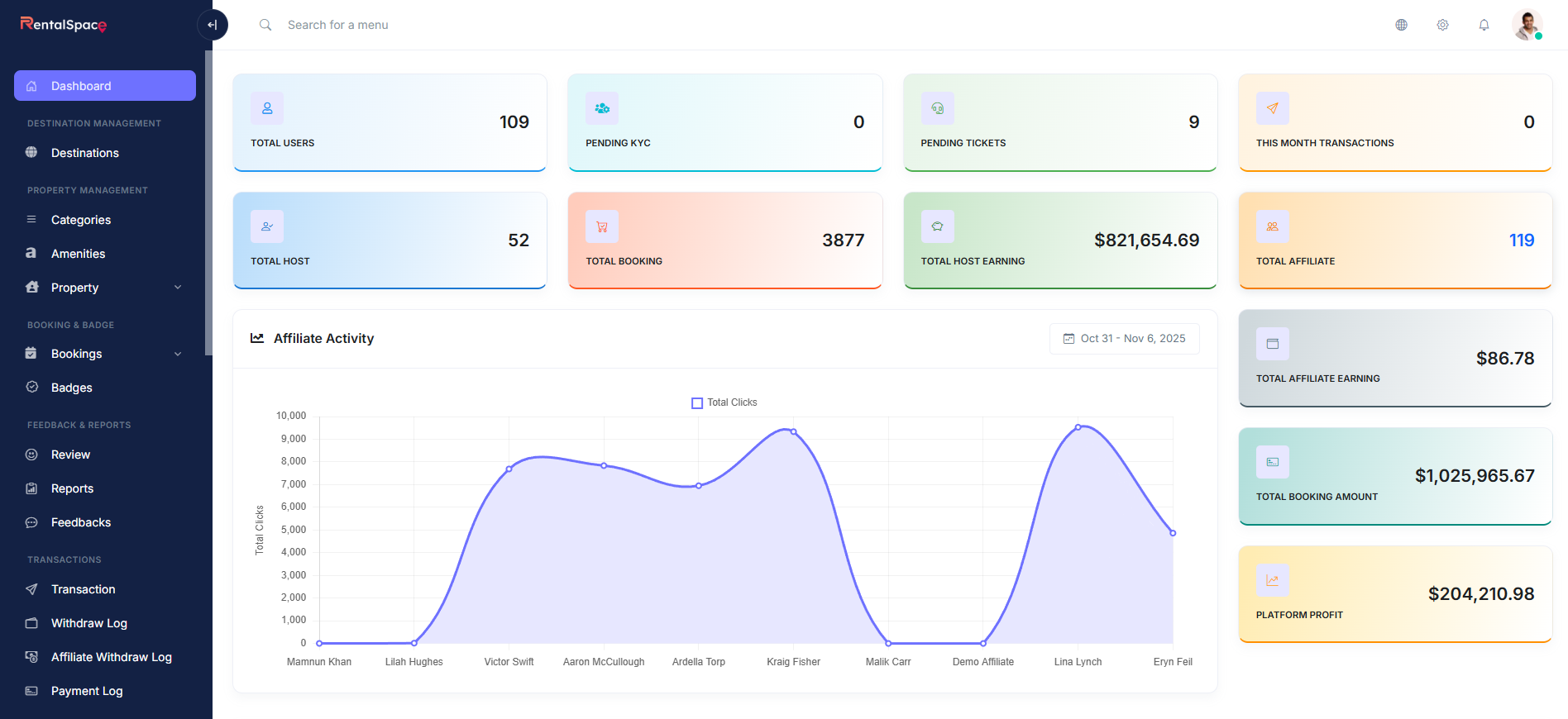This screenshot has height=719, width=1568.
Task: Click the Total Affiliate count 119
Action: tap(1521, 240)
